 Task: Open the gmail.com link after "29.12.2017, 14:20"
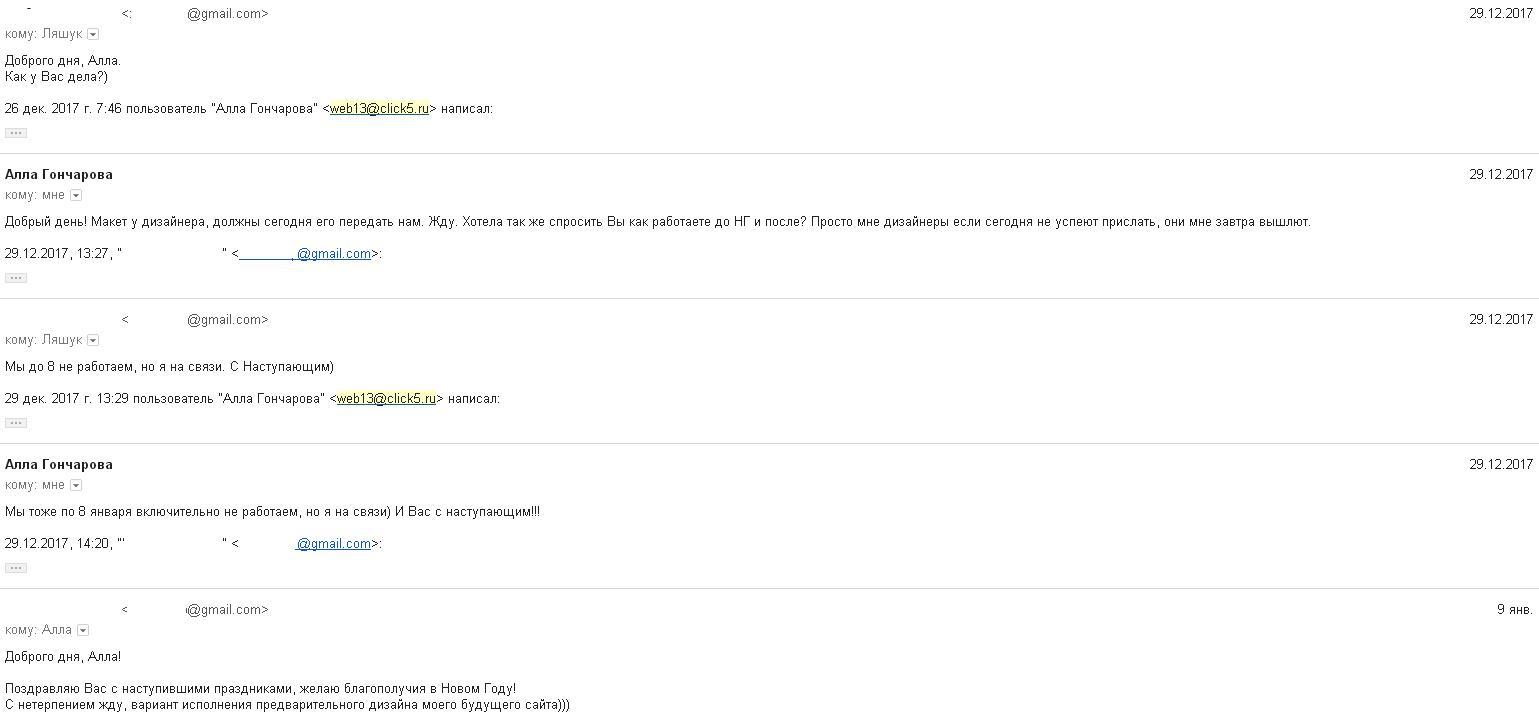pyautogui.click(x=333, y=544)
